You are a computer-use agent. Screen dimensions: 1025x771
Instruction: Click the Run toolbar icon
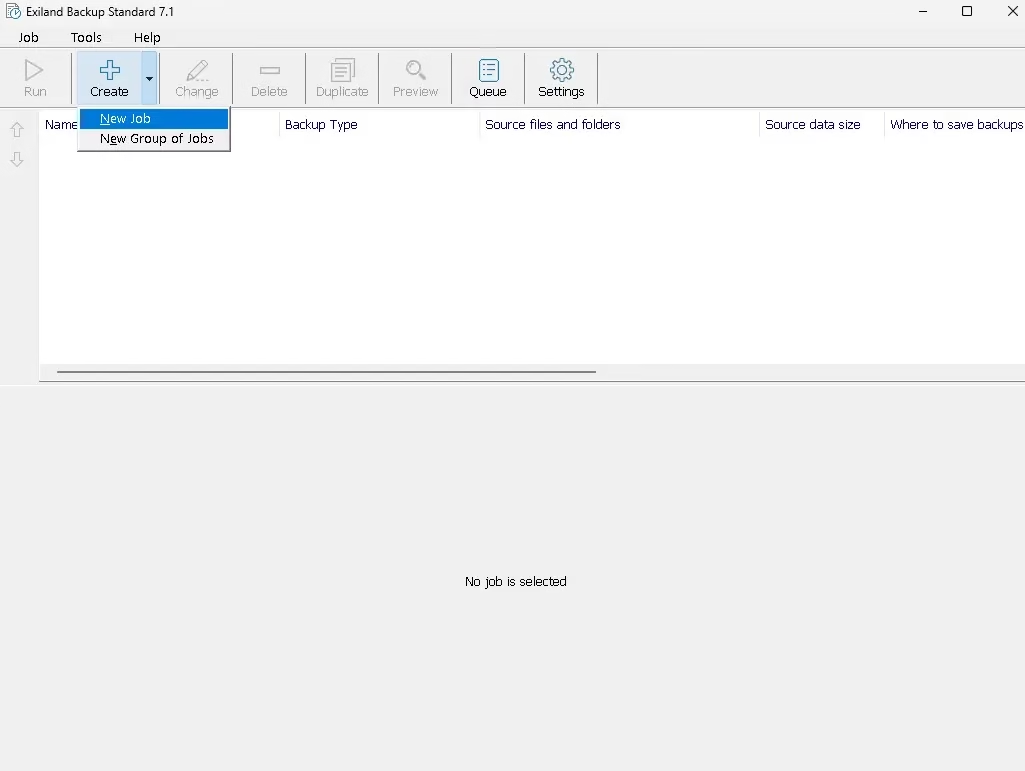coord(35,71)
